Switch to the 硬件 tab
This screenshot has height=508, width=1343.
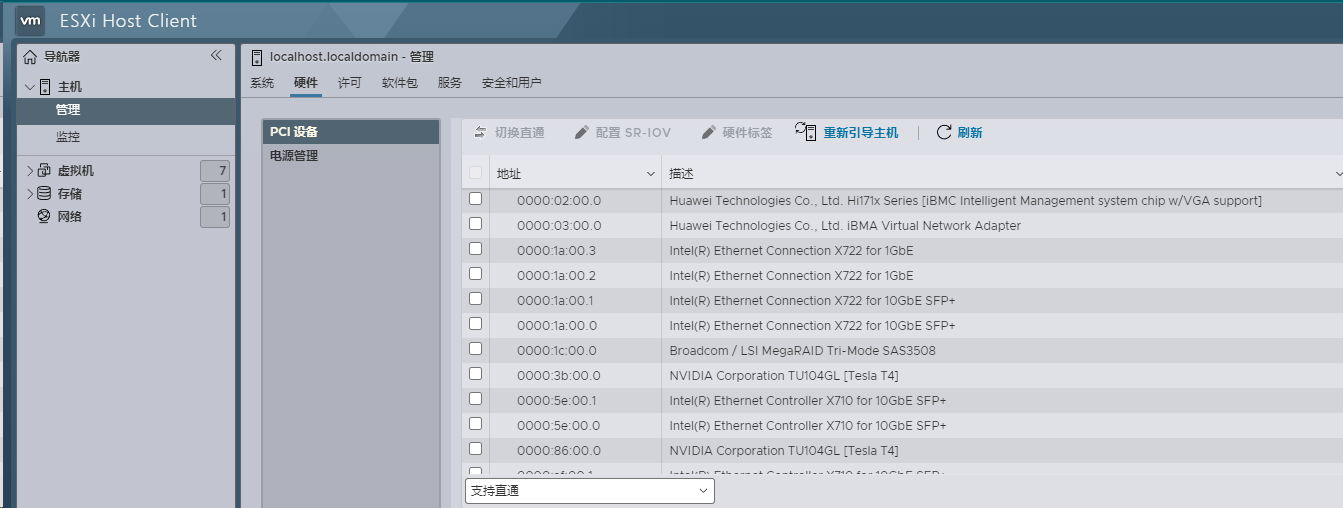pos(306,83)
